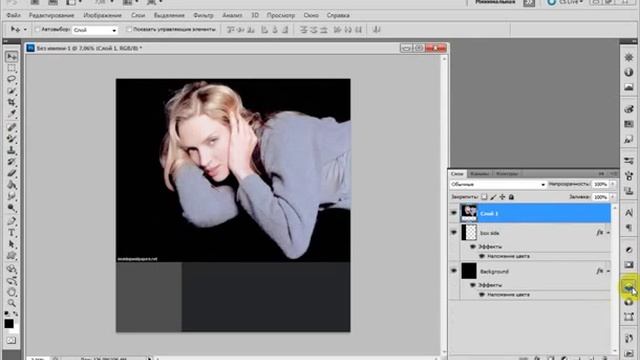This screenshot has height=360, width=640.
Task: Toggle lock transparent pixels icon
Action: (x=484, y=197)
